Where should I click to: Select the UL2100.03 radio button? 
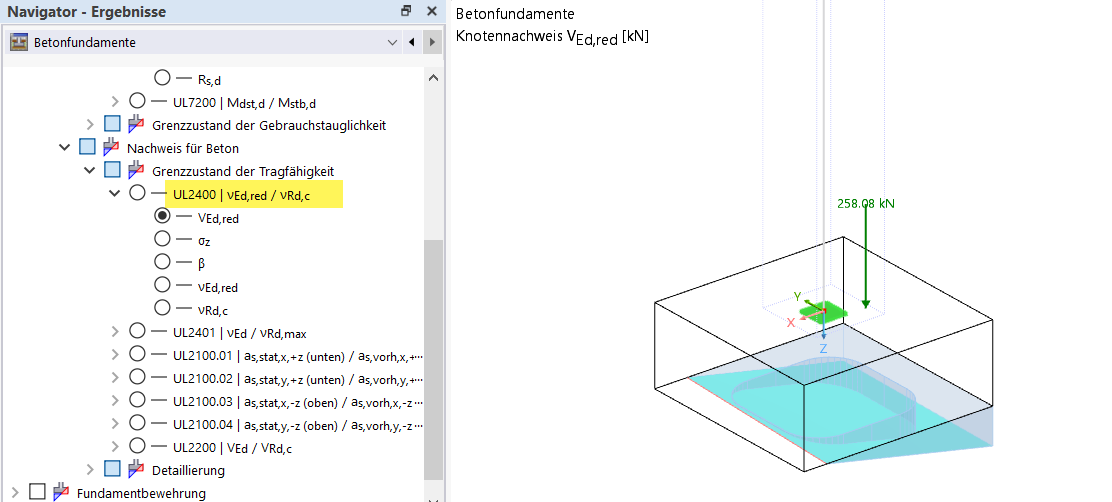click(137, 400)
